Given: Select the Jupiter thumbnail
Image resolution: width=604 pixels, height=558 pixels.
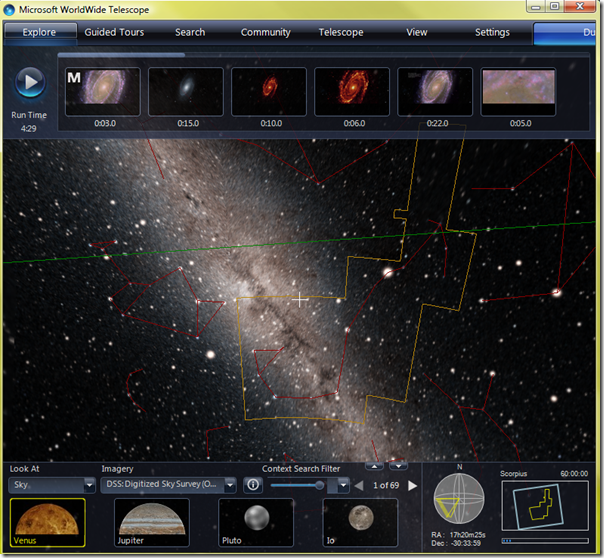Looking at the screenshot, I should [152, 523].
